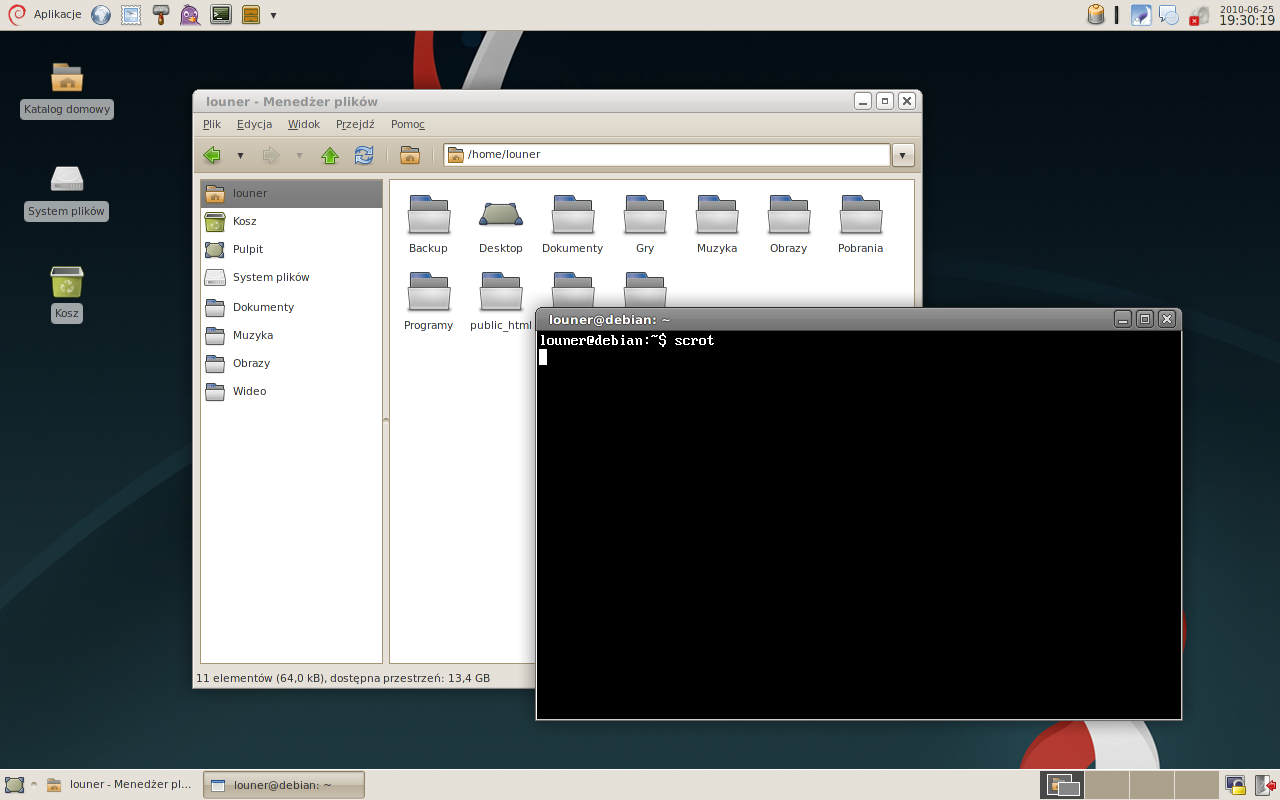Select Obrazy in the sidebar
The height and width of the screenshot is (800, 1280).
[291, 363]
